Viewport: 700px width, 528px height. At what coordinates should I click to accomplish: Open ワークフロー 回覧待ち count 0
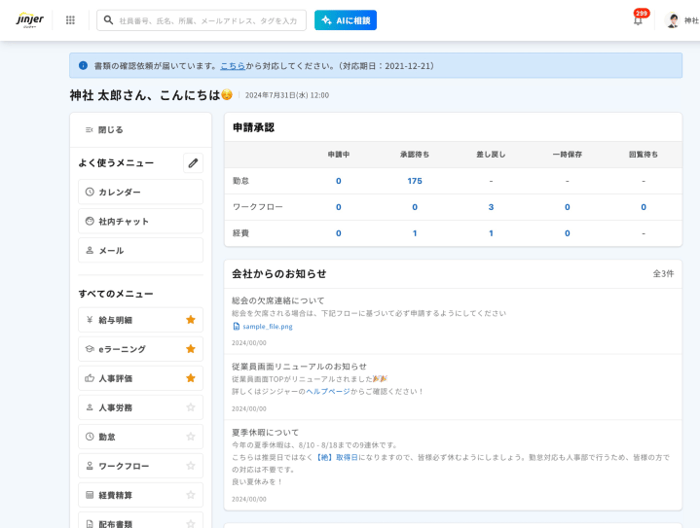643,207
